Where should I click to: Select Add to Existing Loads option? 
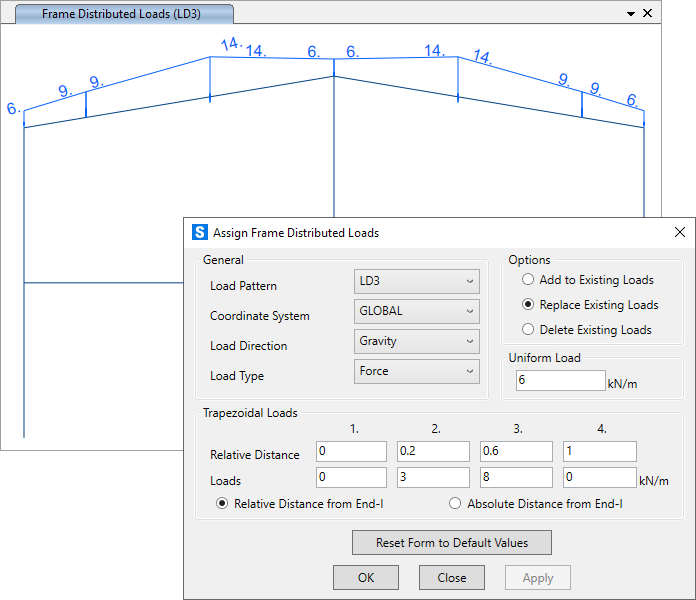pos(528,280)
